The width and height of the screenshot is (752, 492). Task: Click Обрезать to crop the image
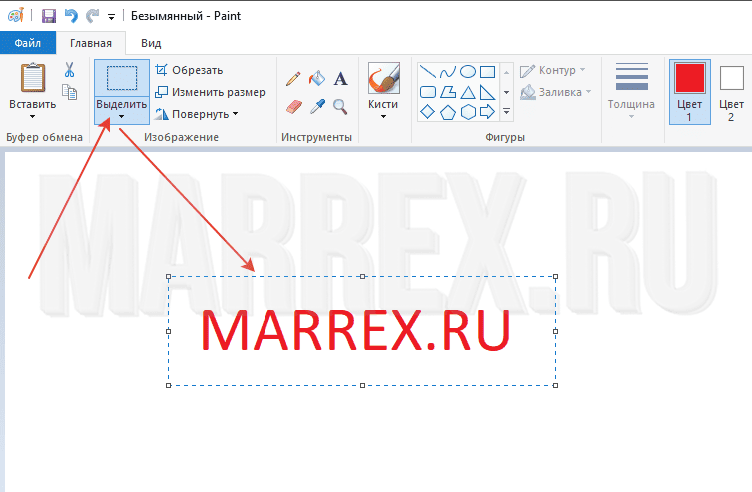(189, 70)
